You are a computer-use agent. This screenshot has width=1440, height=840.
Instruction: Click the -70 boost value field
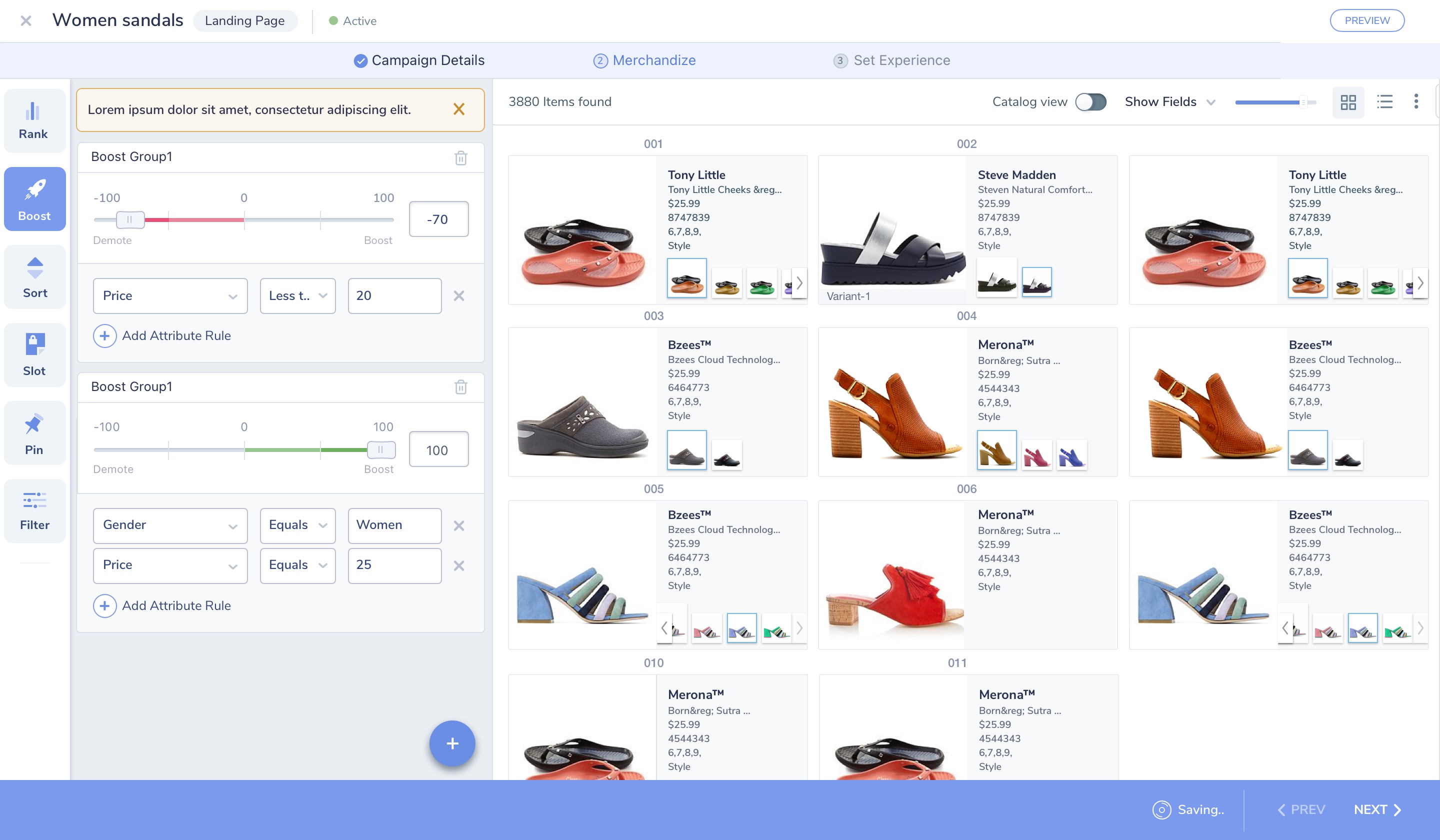439,219
